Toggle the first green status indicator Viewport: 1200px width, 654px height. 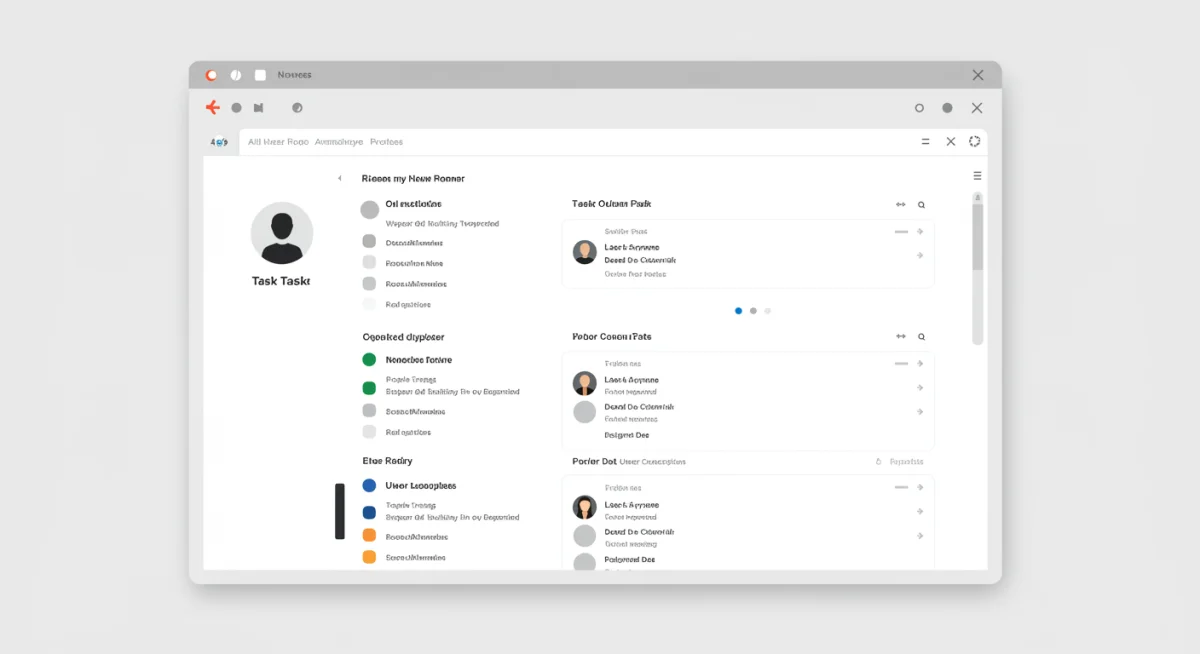[369, 359]
